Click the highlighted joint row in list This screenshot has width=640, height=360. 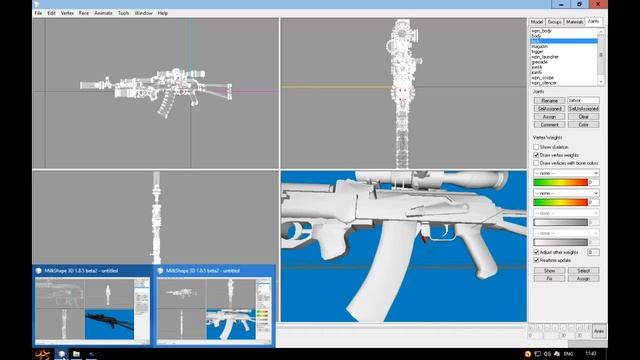[x=564, y=41]
